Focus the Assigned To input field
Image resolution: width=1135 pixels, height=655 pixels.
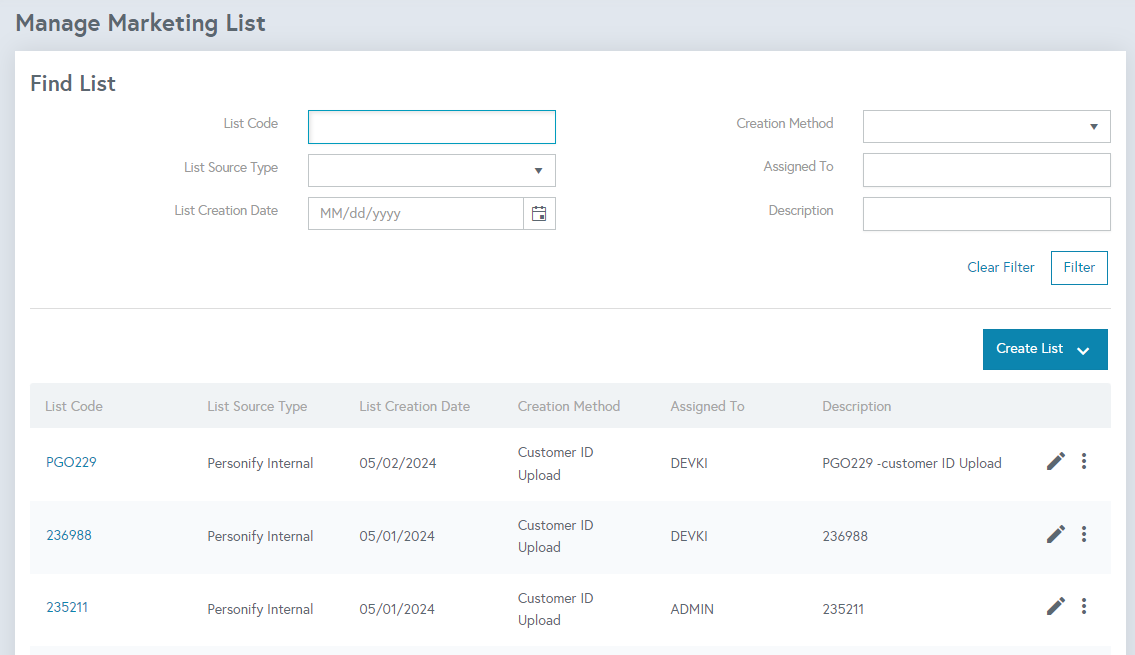(x=987, y=170)
